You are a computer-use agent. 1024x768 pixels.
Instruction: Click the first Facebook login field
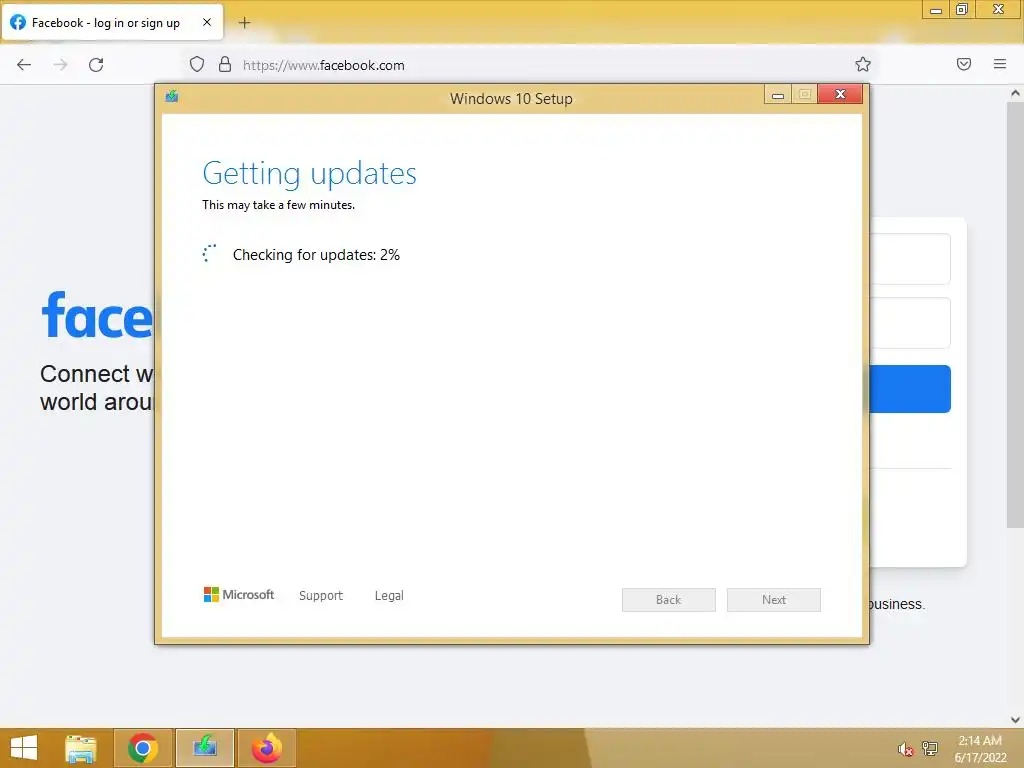(x=910, y=259)
